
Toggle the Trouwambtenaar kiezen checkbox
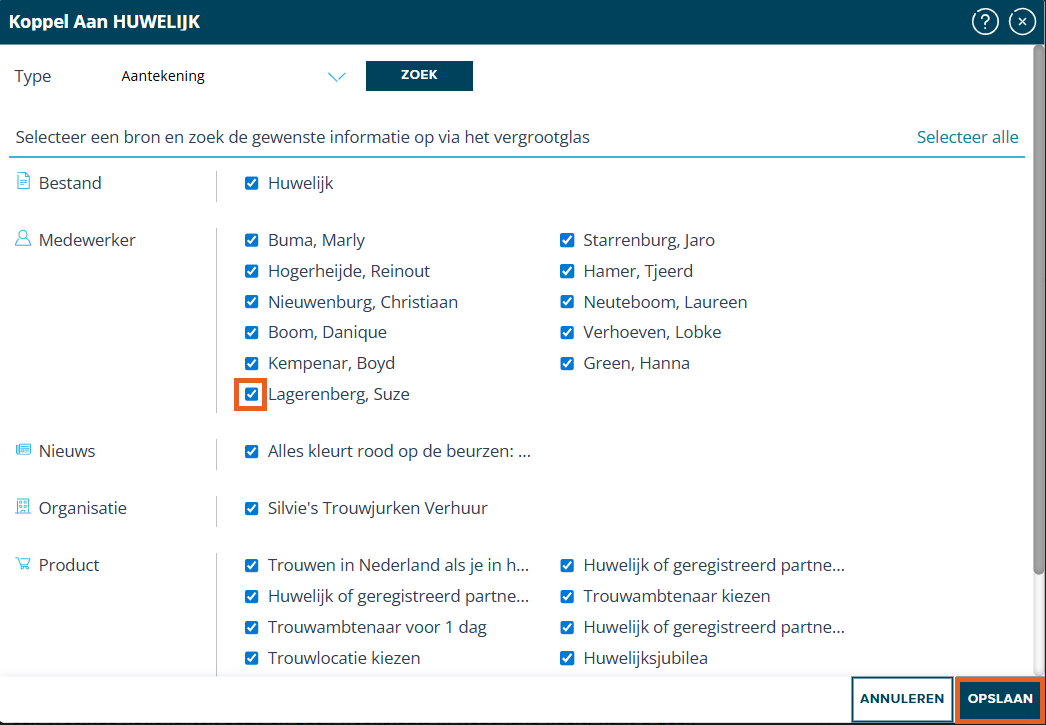tap(567, 596)
